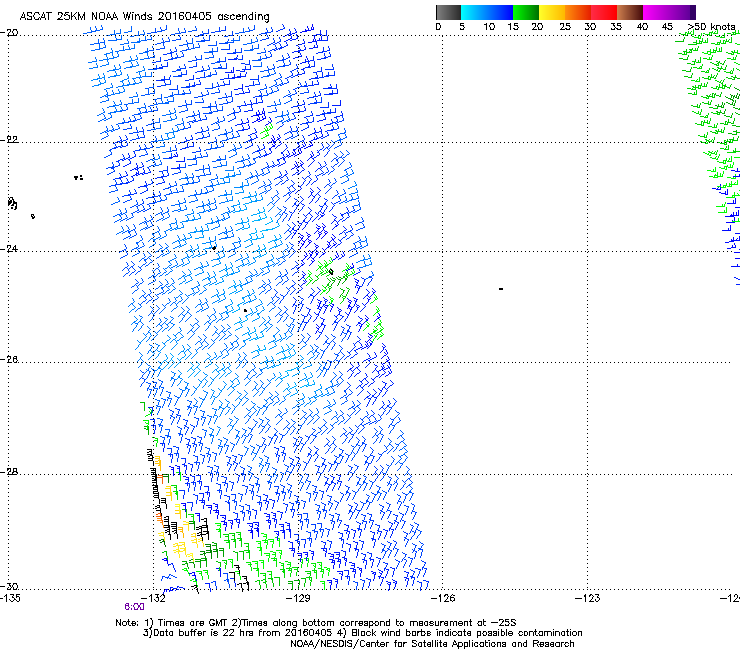This screenshot has width=740, height=650.
Task: Click the latitude label -20
Action: tap(9, 33)
